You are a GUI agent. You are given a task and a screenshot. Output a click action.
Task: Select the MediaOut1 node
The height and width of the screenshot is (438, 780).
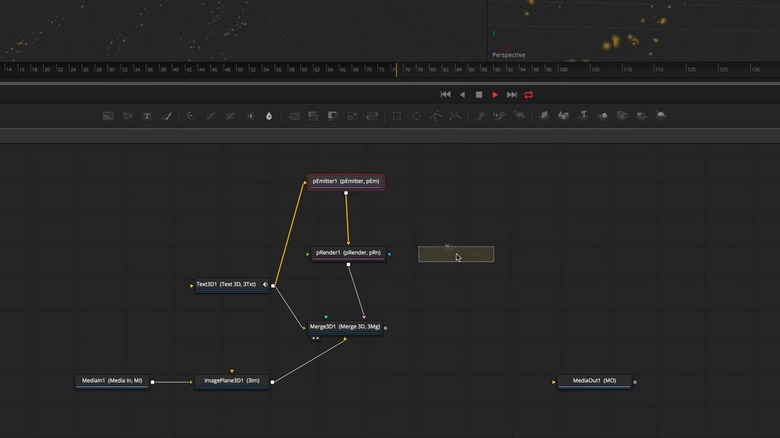click(x=594, y=381)
